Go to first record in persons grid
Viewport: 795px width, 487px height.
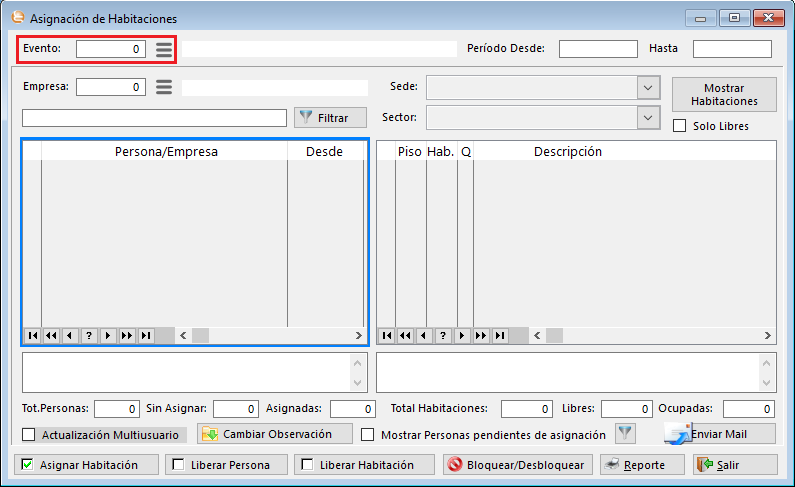point(33,336)
